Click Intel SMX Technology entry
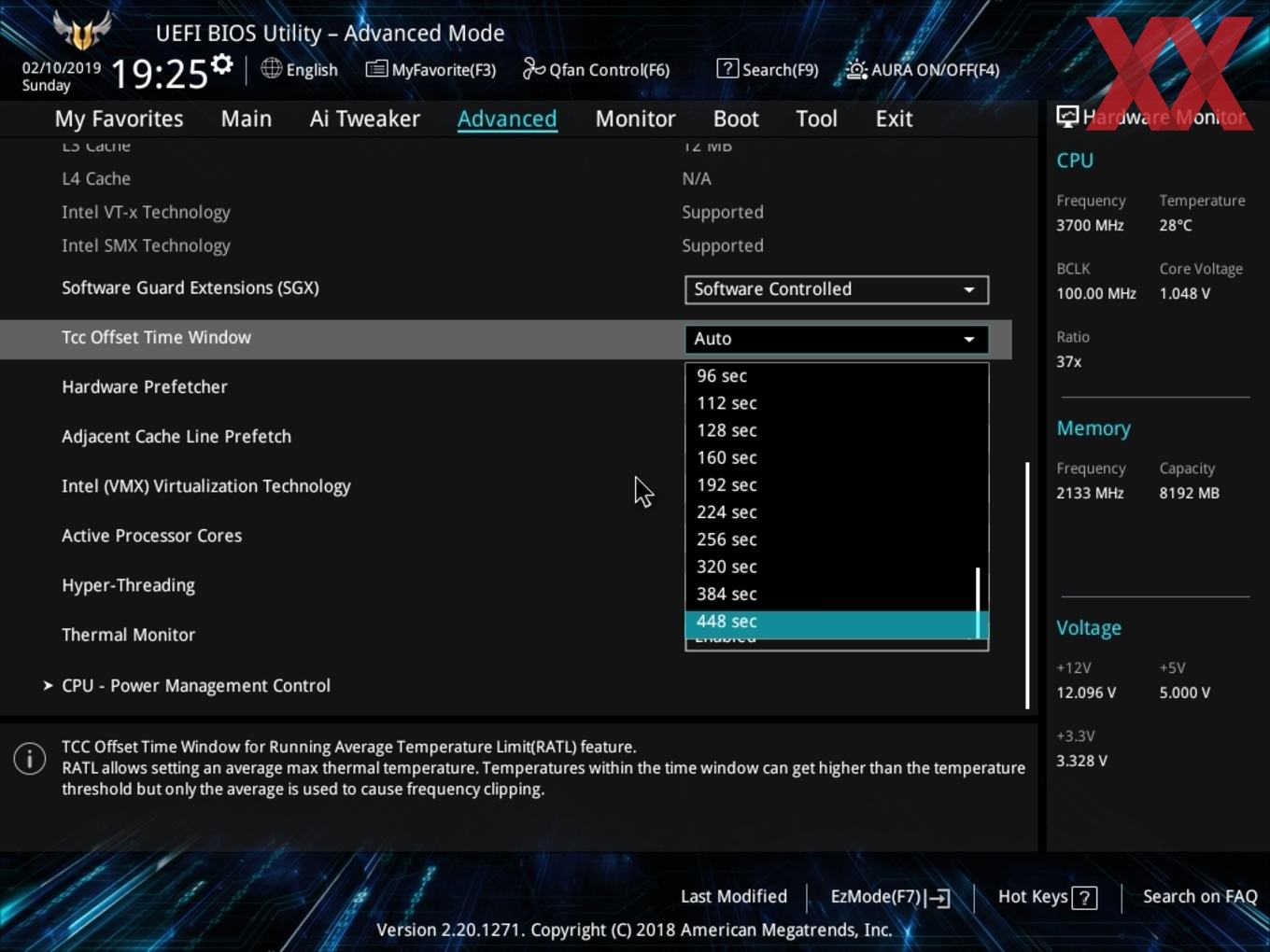Screen dimensions: 1270x952 pos(147,245)
